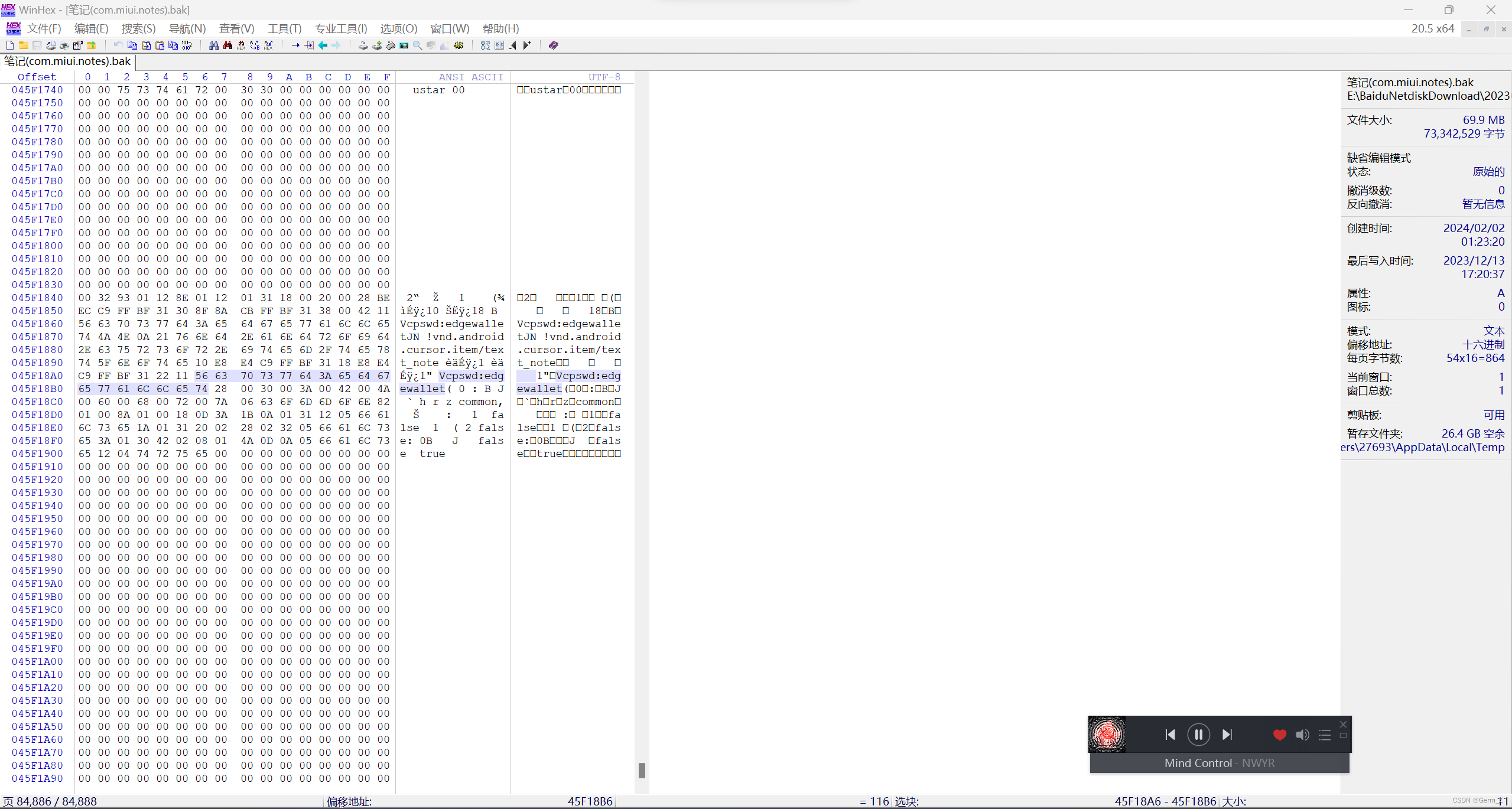Select the 笔记(com.miui.notes).bak file tab

point(67,61)
